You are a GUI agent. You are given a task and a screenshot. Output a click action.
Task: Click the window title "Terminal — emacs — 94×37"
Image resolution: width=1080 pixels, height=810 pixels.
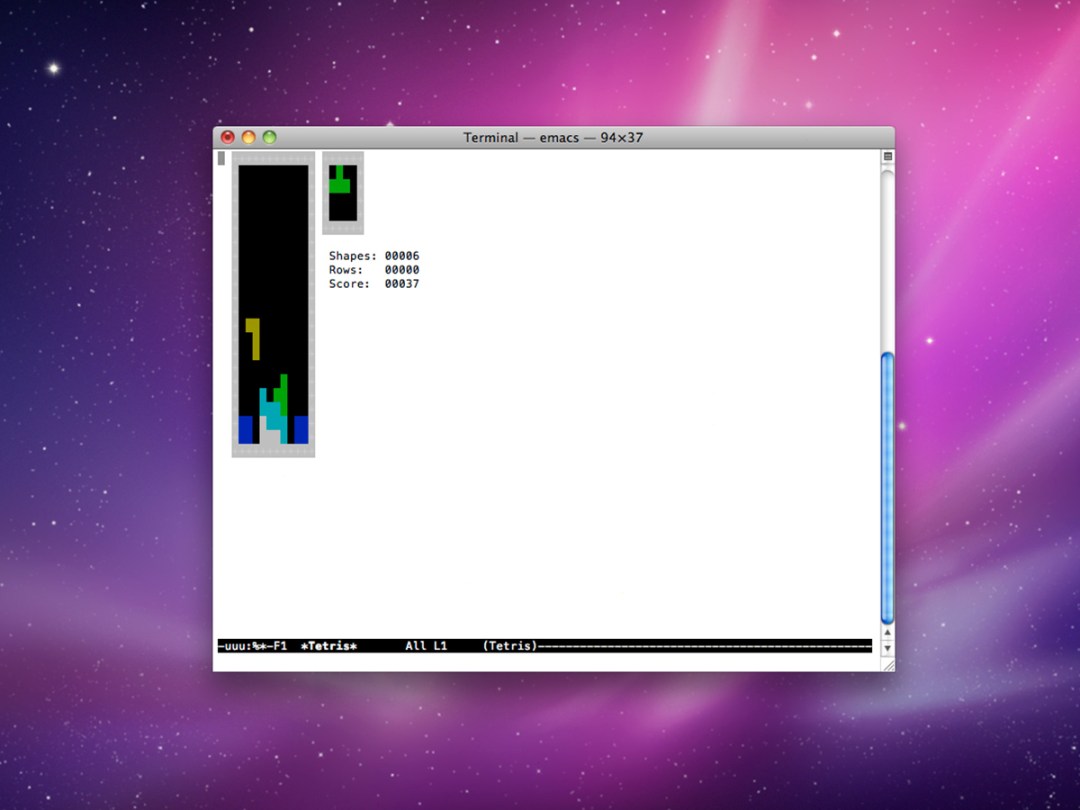(x=553, y=137)
